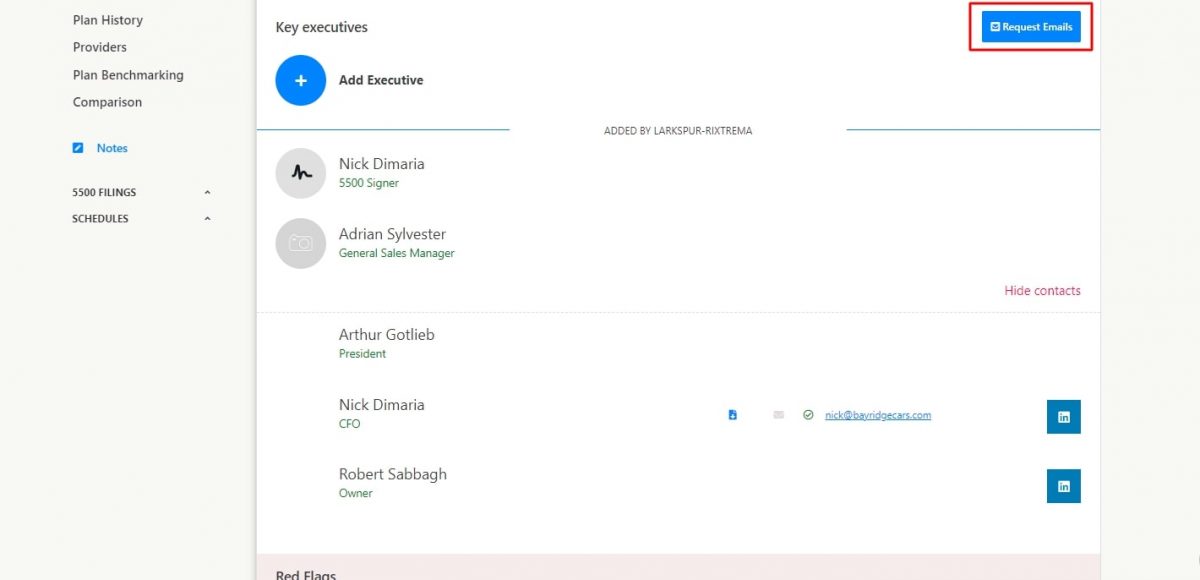This screenshot has height=580, width=1200.
Task: Open the Notes link in sidebar
Action: (112, 148)
